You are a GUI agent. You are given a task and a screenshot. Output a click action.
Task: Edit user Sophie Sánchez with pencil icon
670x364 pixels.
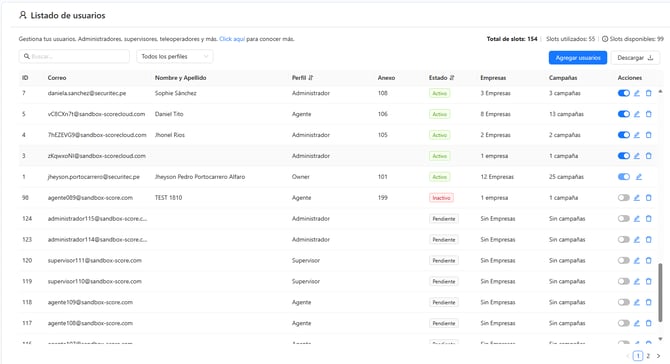coord(637,93)
